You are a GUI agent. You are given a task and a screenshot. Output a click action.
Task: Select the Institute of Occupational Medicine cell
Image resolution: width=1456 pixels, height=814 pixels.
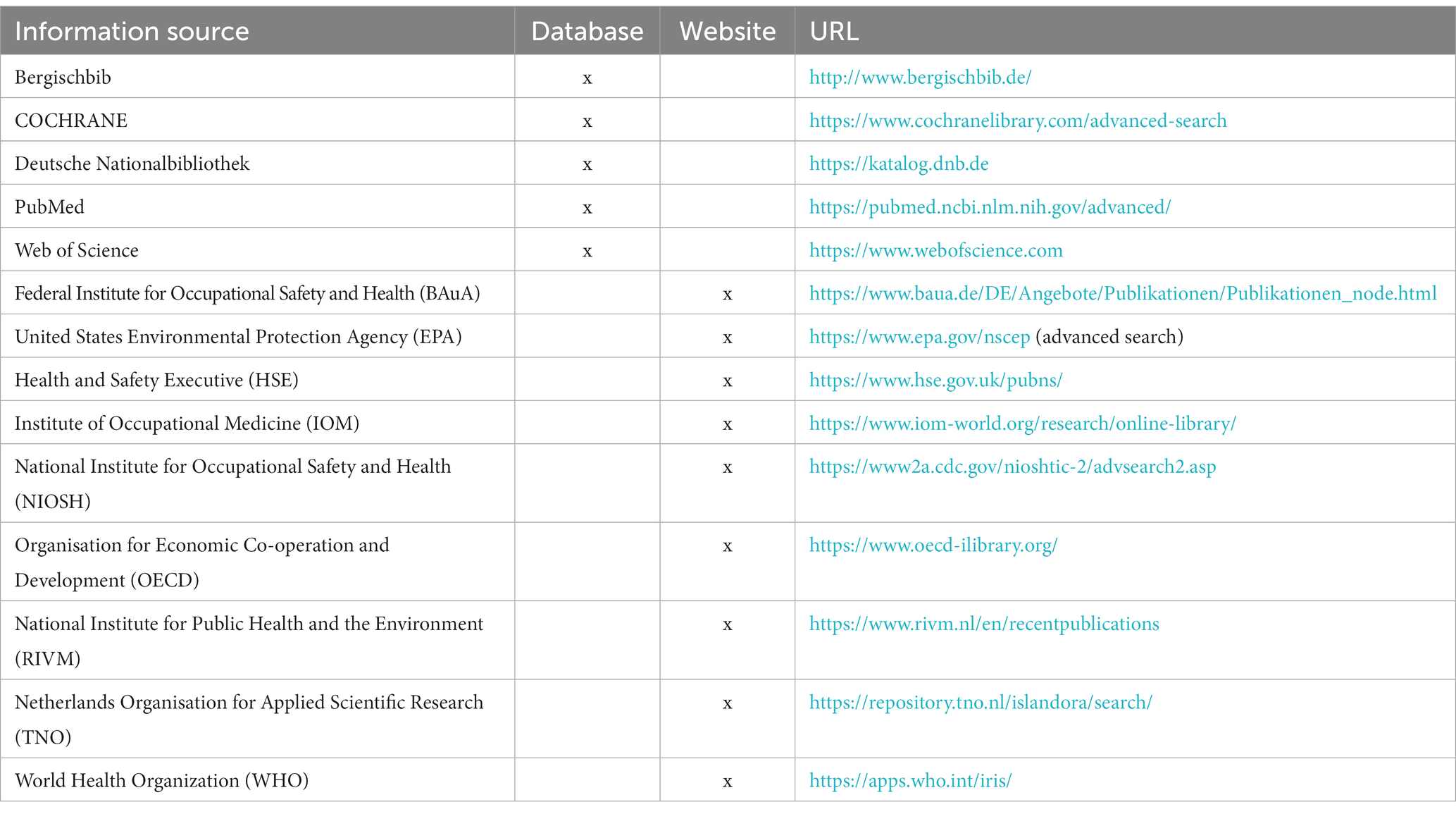257,423
